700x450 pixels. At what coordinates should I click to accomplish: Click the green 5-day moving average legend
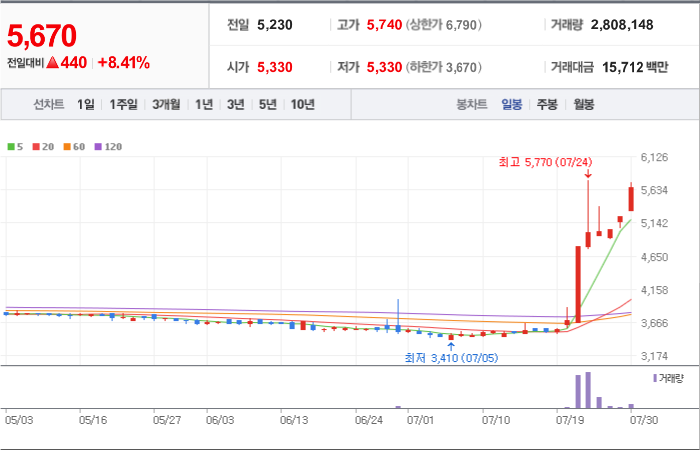click(15, 146)
